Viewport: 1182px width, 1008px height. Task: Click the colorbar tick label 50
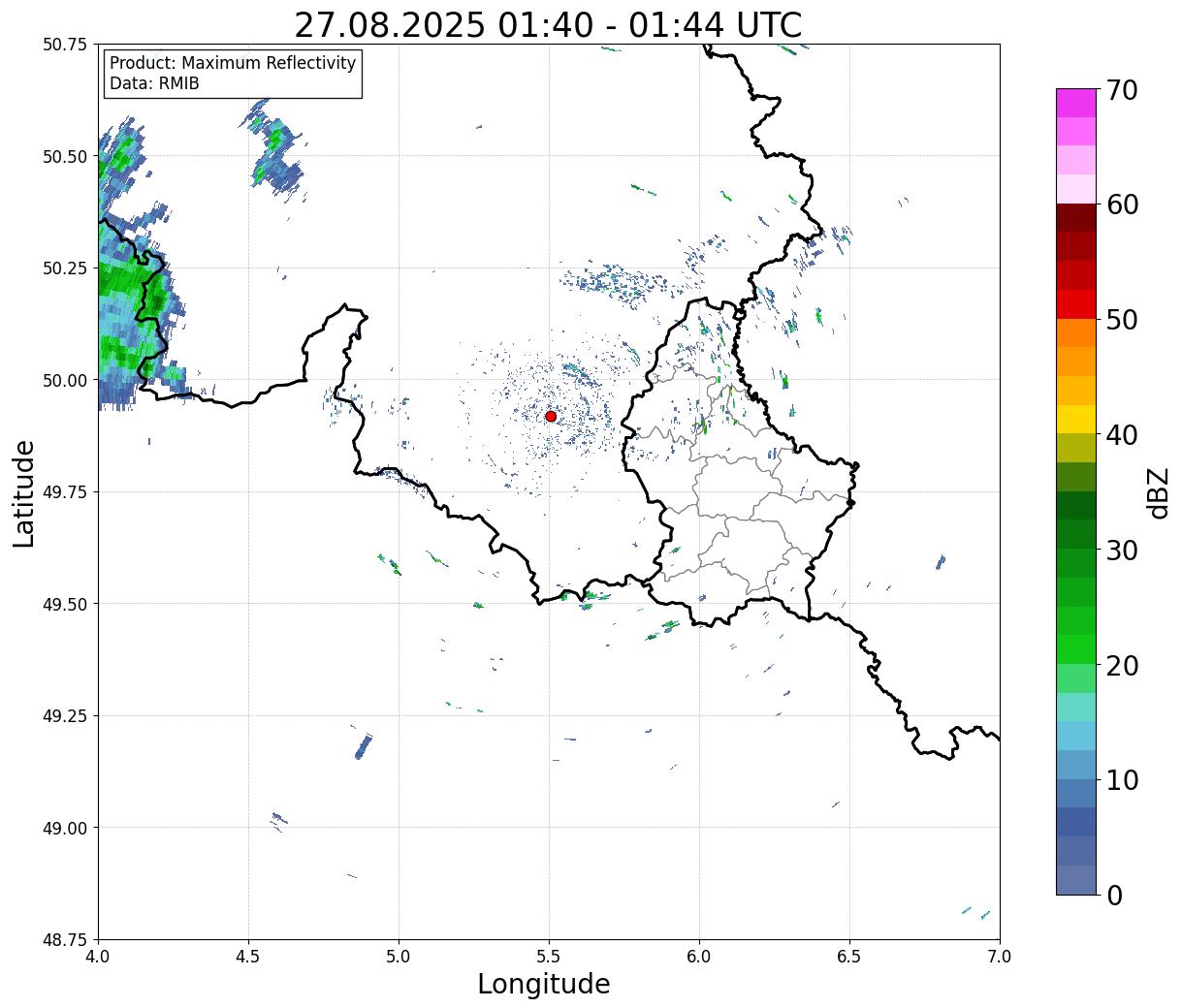pos(1121,320)
